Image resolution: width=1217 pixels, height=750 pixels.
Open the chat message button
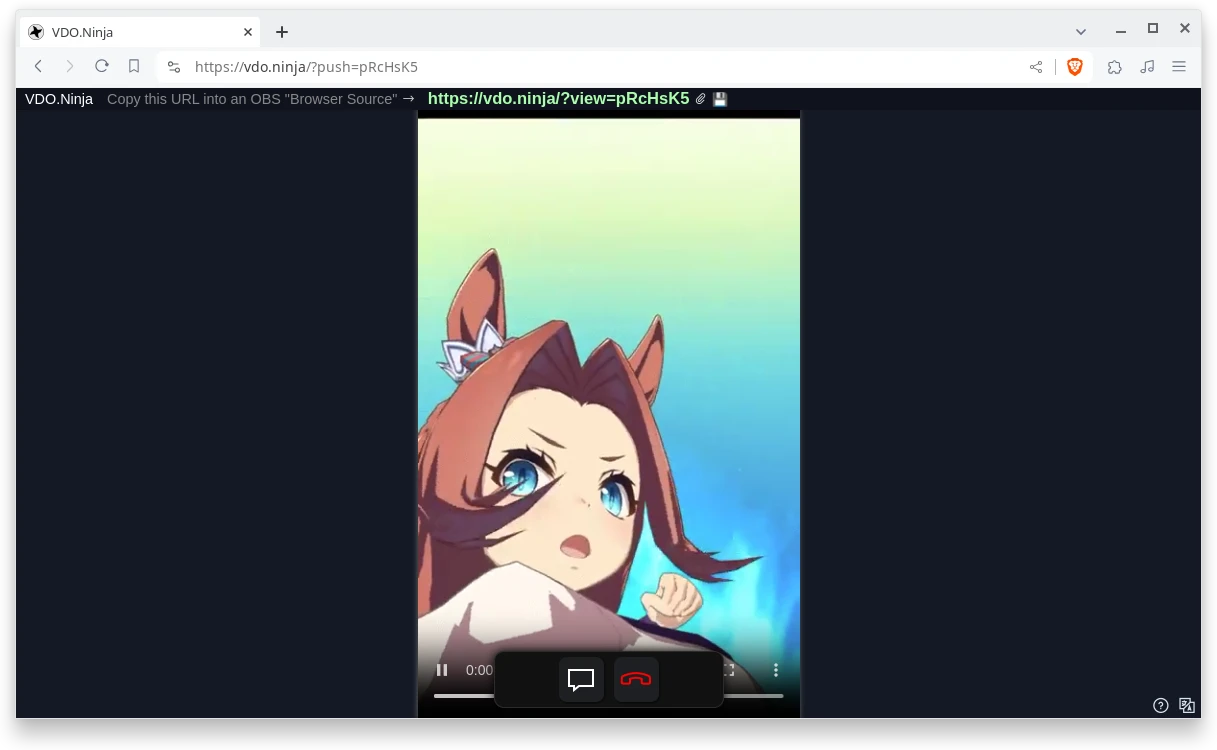click(581, 679)
